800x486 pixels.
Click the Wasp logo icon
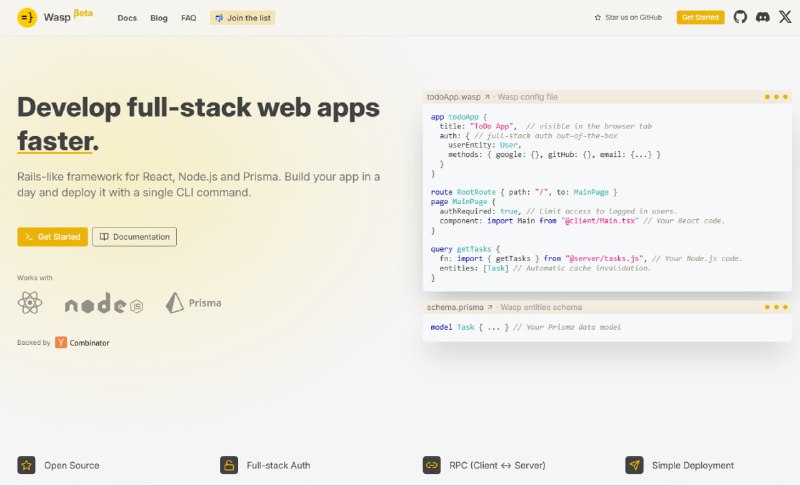pyautogui.click(x=27, y=17)
